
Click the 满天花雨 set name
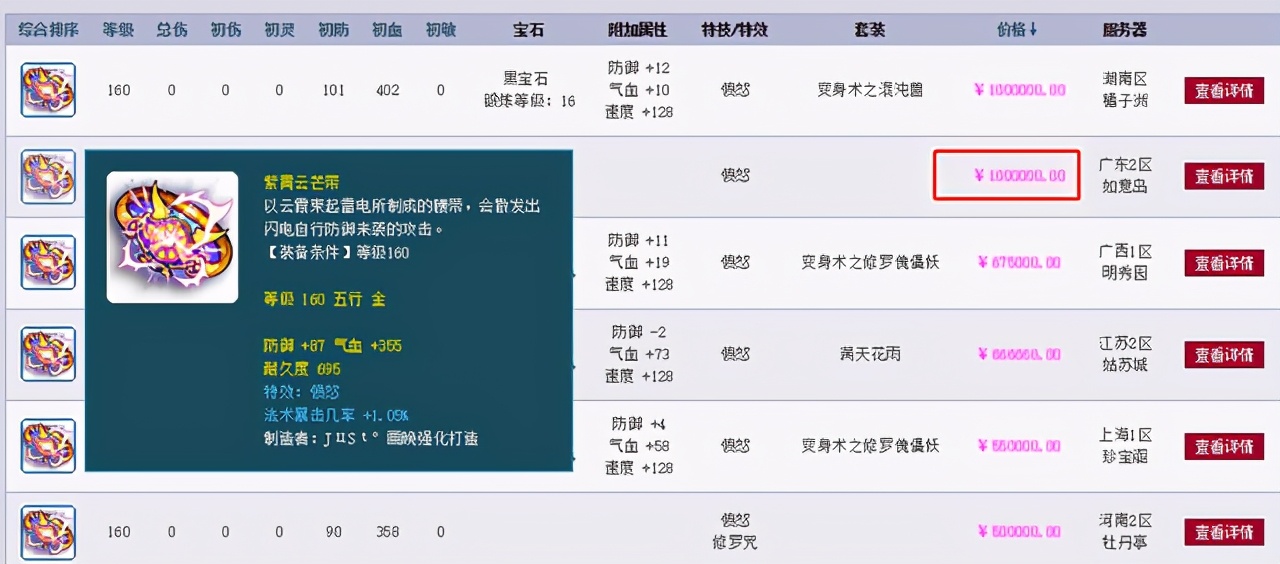click(870, 354)
